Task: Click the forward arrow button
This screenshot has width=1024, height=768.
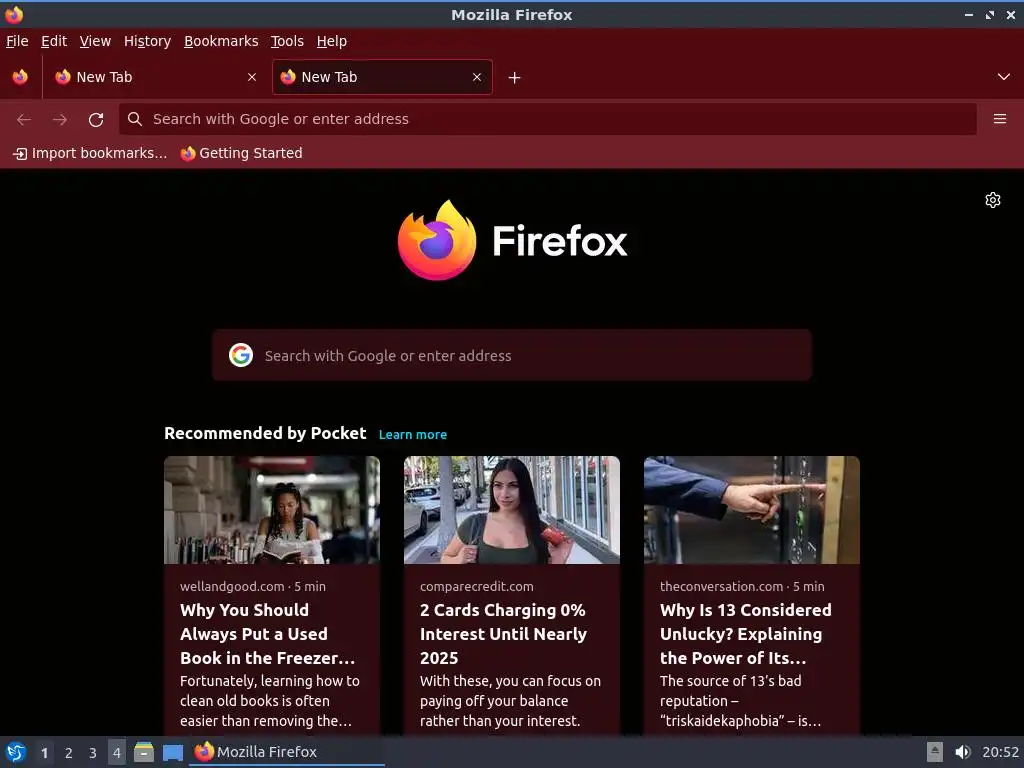Action: point(60,120)
